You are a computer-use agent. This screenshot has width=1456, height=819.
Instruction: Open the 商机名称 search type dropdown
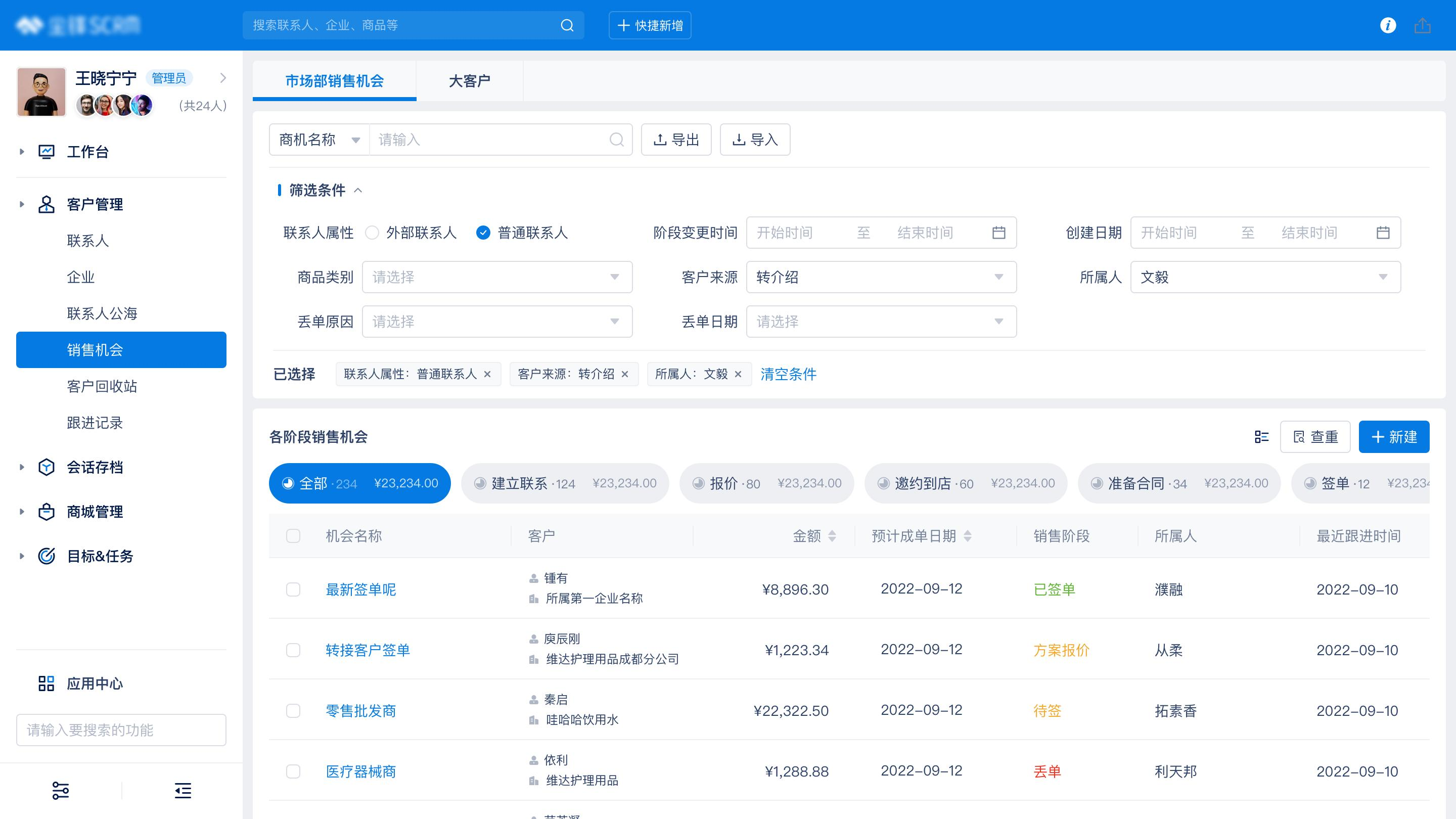[x=320, y=140]
